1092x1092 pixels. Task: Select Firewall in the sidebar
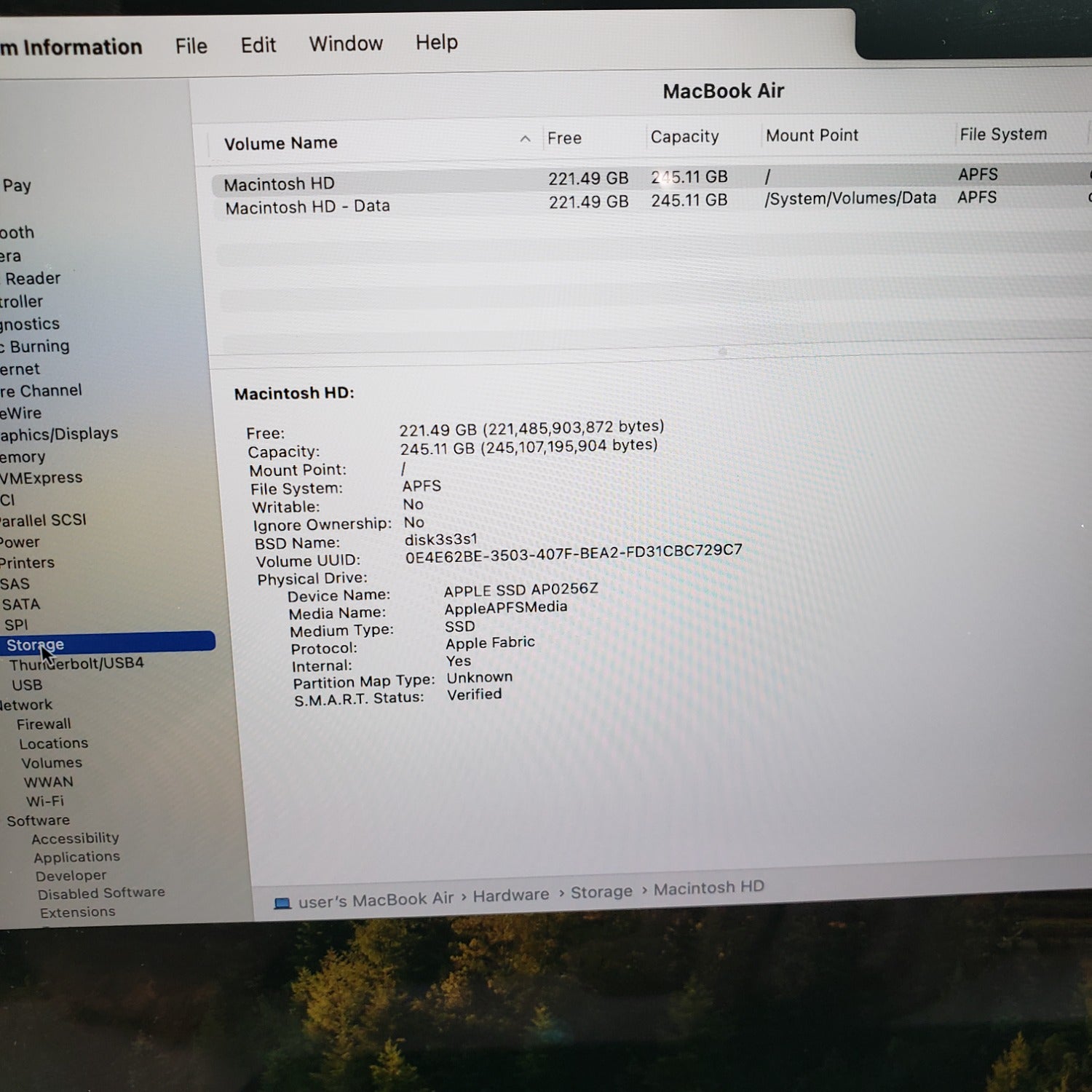[x=44, y=724]
